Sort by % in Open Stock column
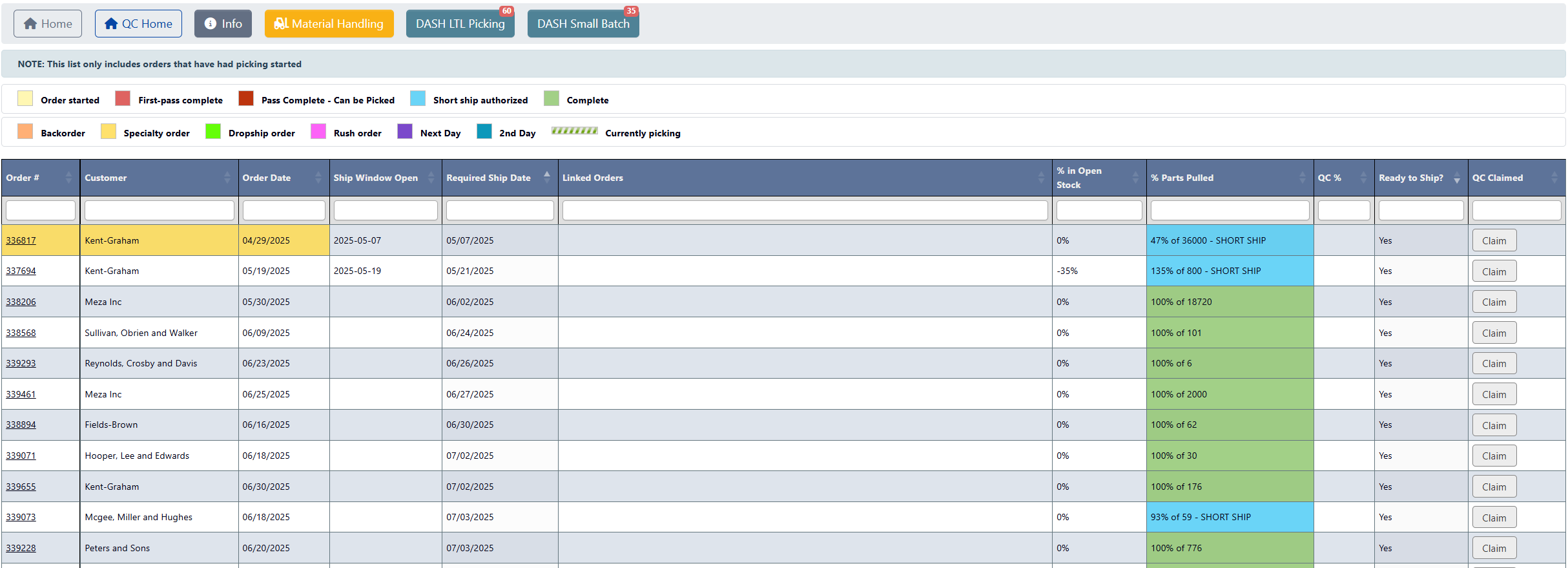Image resolution: width=1568 pixels, height=568 pixels. (x=1099, y=178)
